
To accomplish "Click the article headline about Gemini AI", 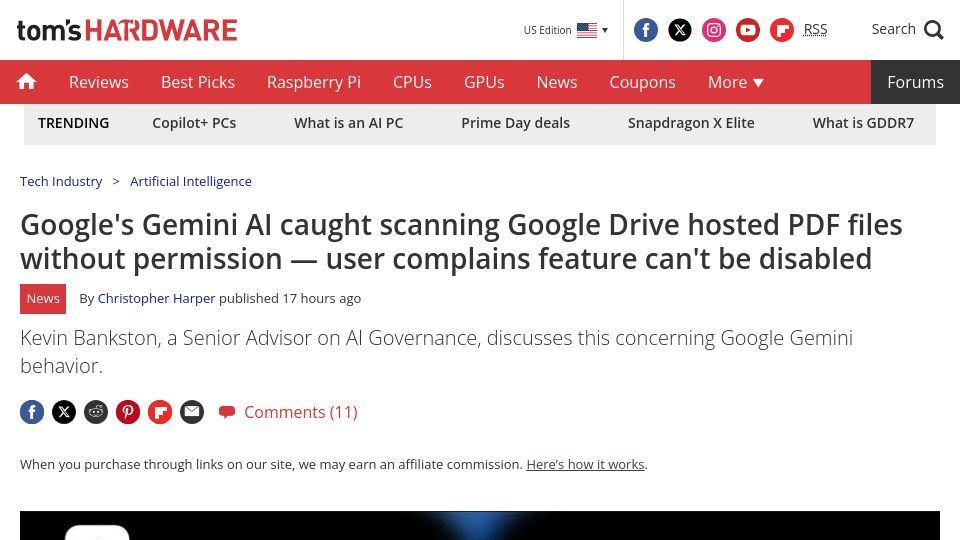I will click(x=461, y=241).
